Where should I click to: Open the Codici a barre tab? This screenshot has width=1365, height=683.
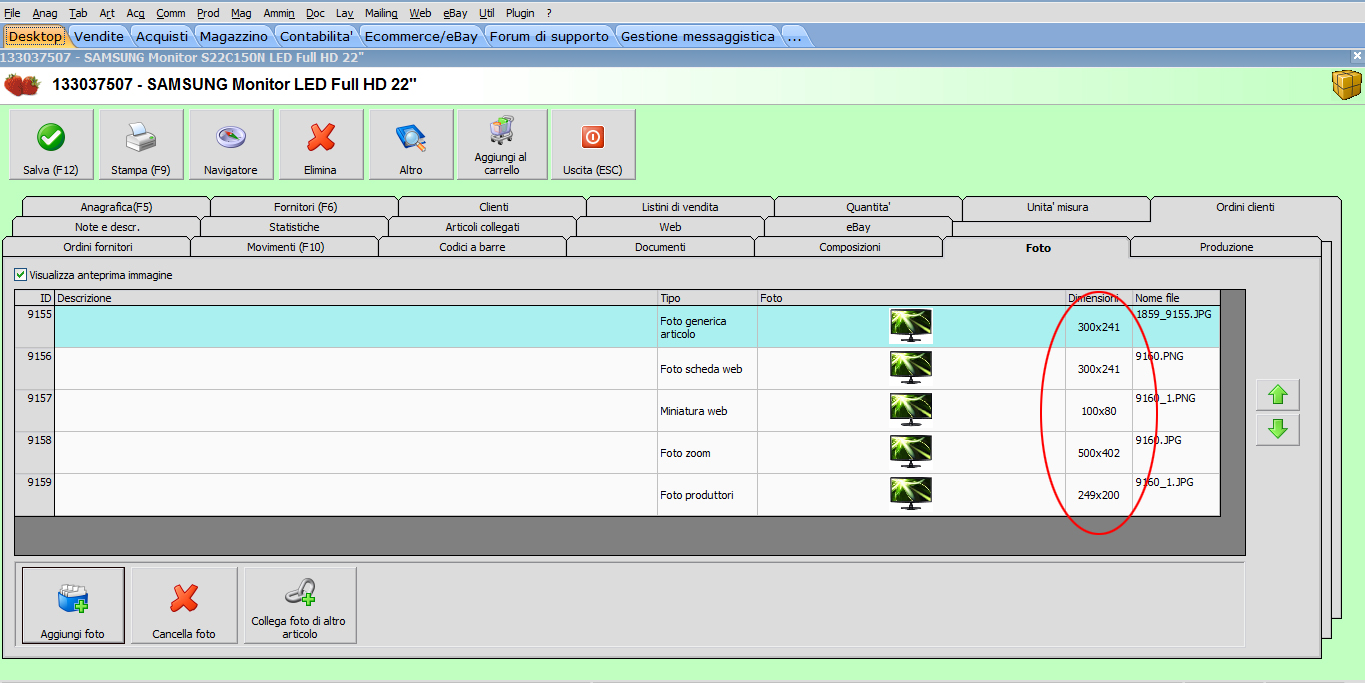tap(472, 247)
